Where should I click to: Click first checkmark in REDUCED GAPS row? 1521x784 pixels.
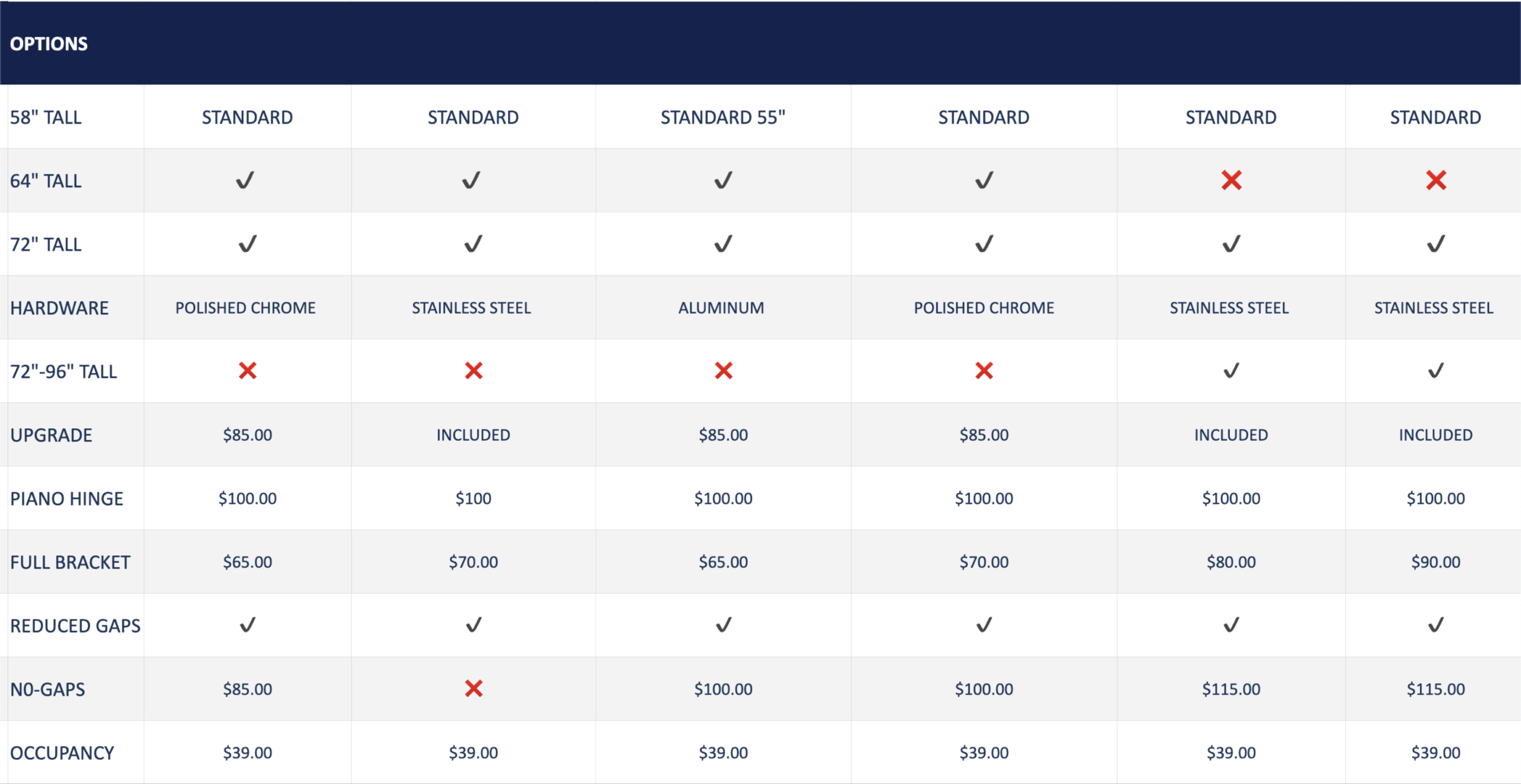pos(247,625)
